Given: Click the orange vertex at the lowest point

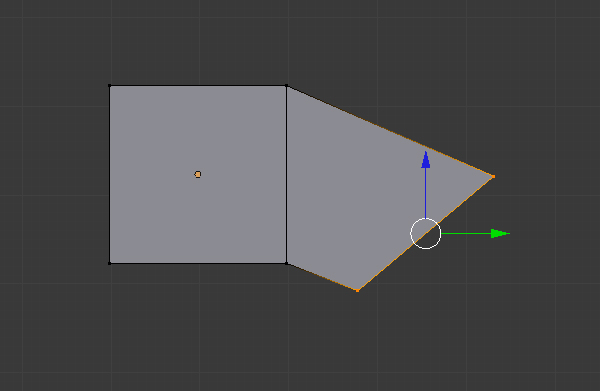Looking at the screenshot, I should click(x=357, y=291).
